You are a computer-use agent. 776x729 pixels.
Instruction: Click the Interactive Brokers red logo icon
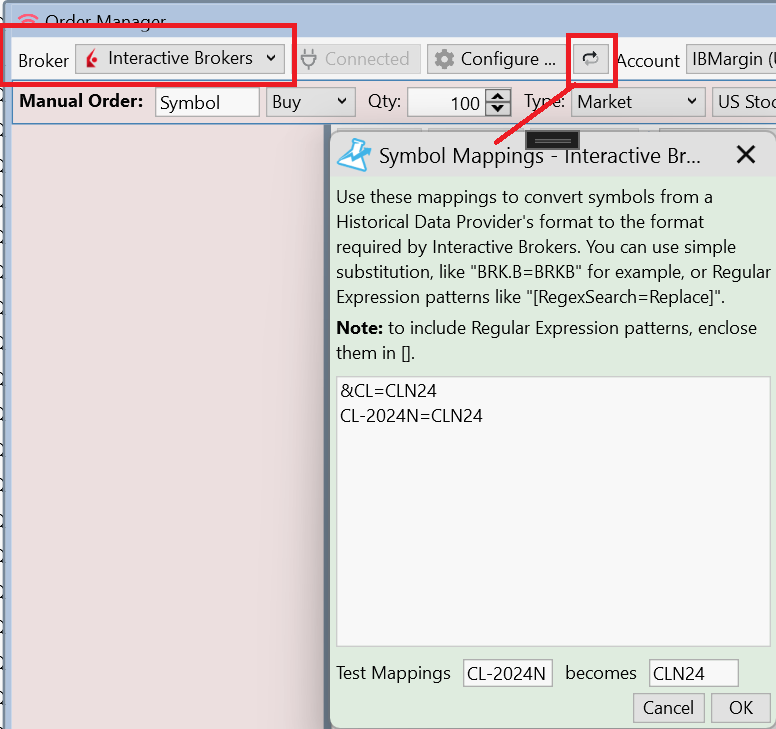click(x=92, y=59)
